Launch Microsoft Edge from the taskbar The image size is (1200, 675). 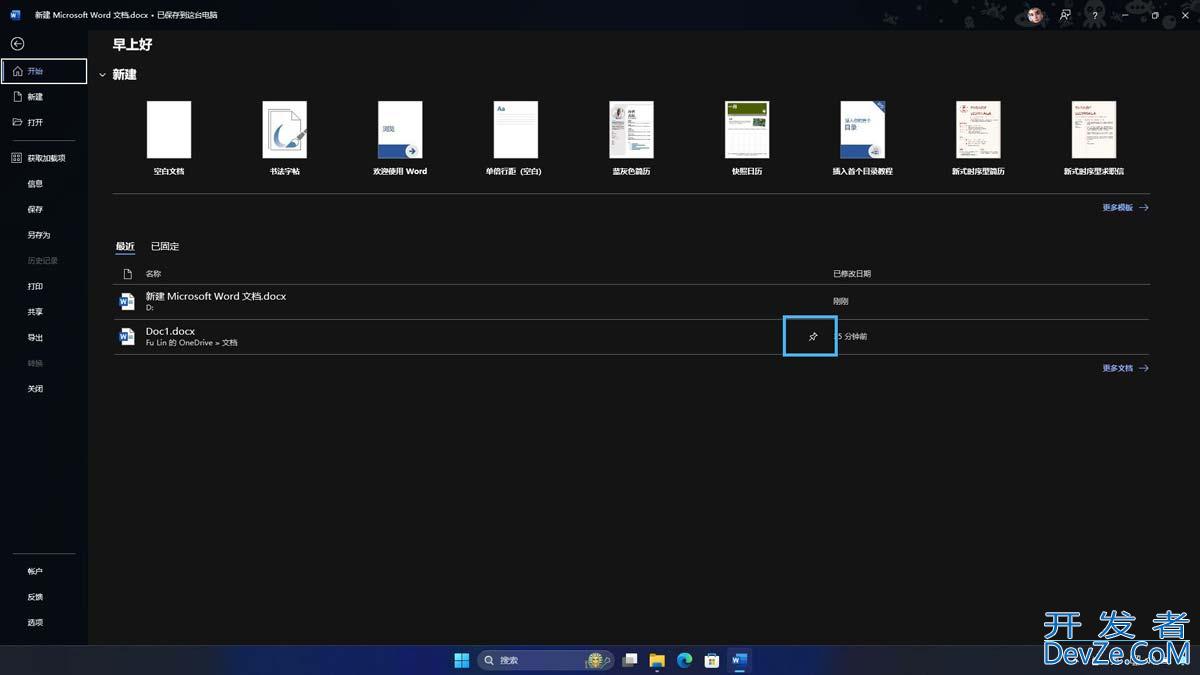[685, 660]
